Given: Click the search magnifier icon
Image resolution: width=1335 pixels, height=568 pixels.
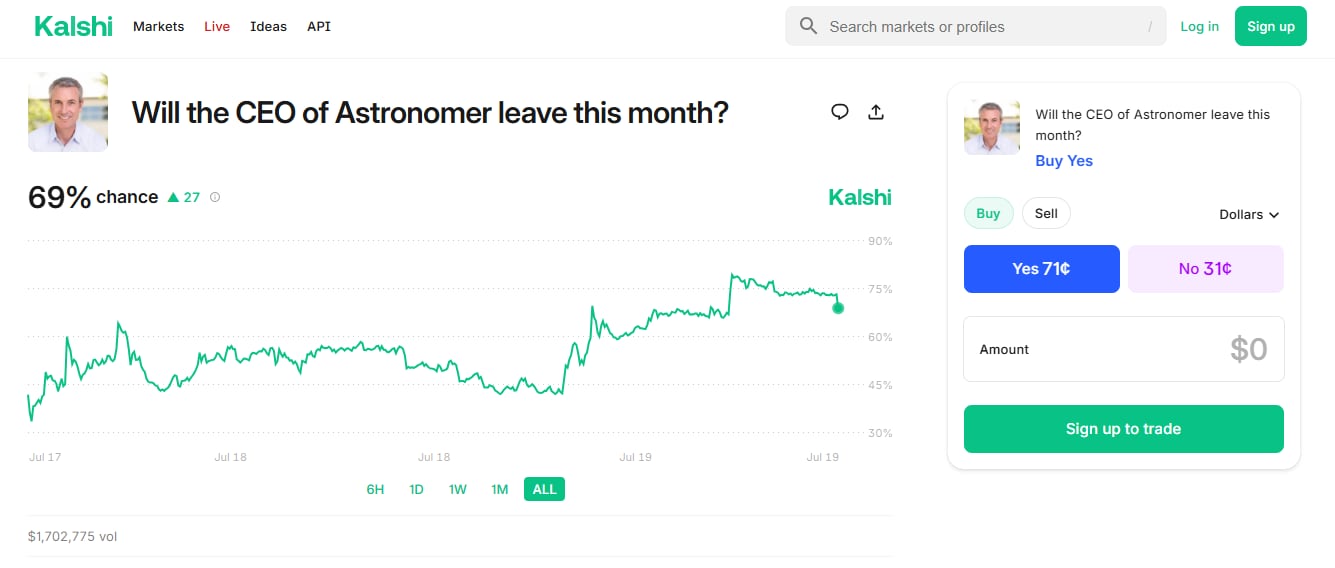Looking at the screenshot, I should click(809, 26).
